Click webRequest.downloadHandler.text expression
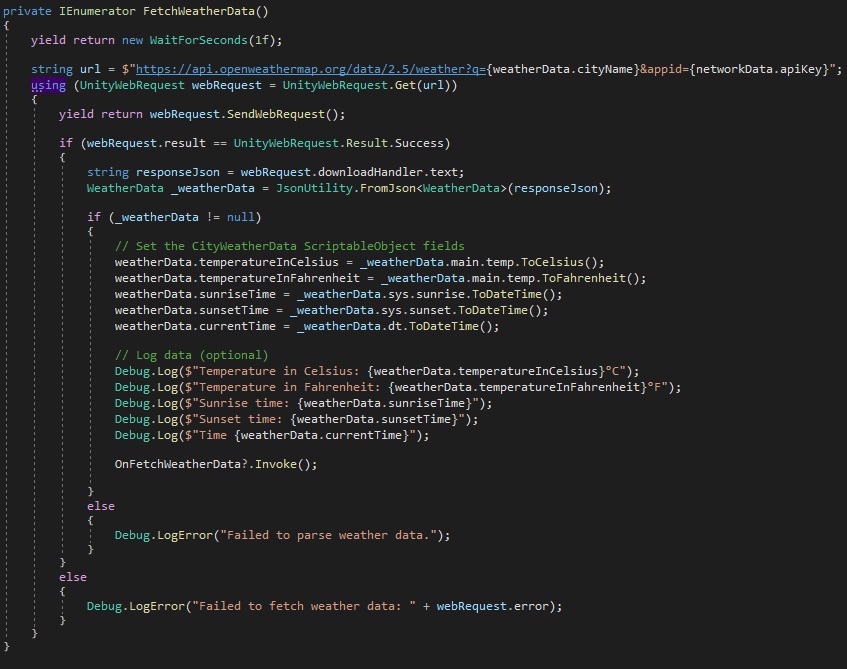Screen dimensions: 847x669 (x=349, y=172)
